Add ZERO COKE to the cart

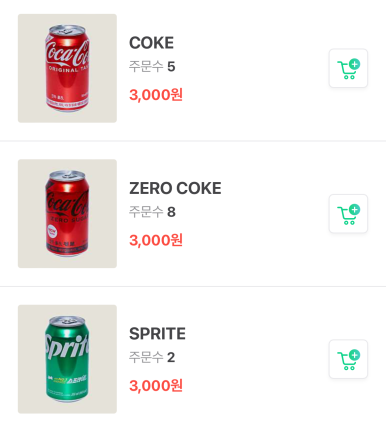point(348,214)
